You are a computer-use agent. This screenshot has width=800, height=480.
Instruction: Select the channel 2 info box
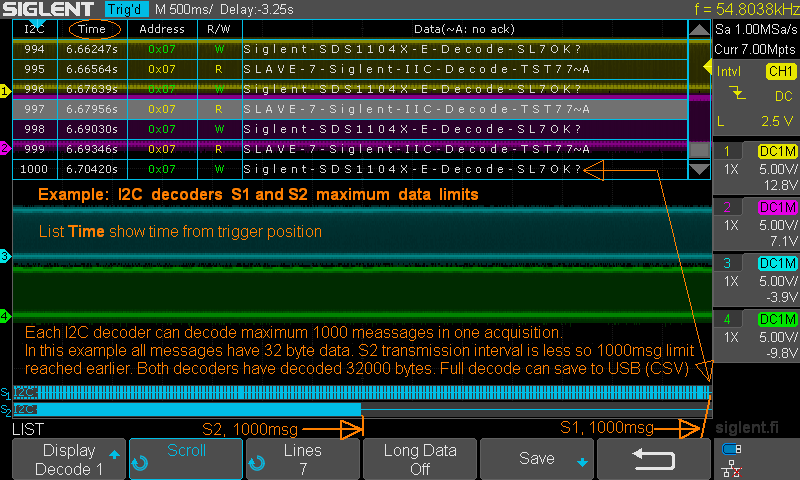point(756,224)
